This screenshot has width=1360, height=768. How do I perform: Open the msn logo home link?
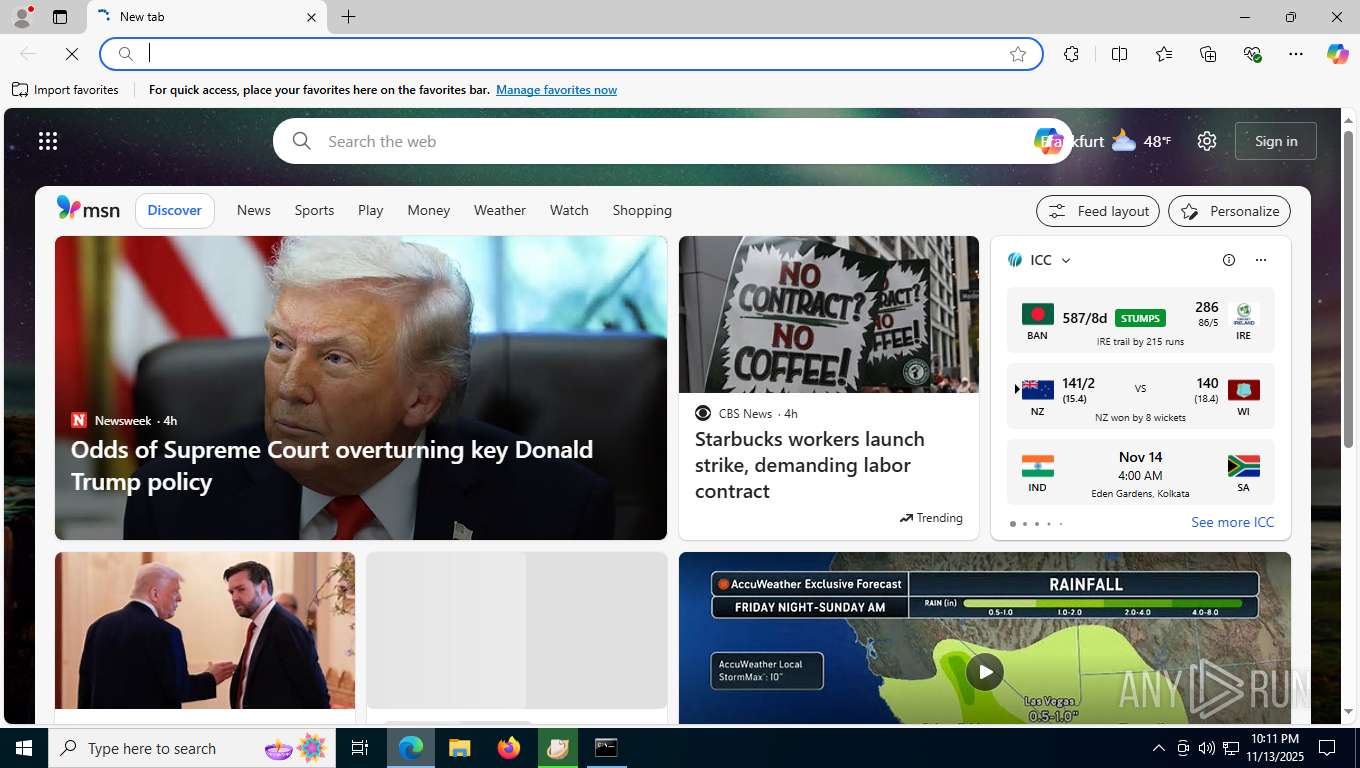(x=88, y=209)
